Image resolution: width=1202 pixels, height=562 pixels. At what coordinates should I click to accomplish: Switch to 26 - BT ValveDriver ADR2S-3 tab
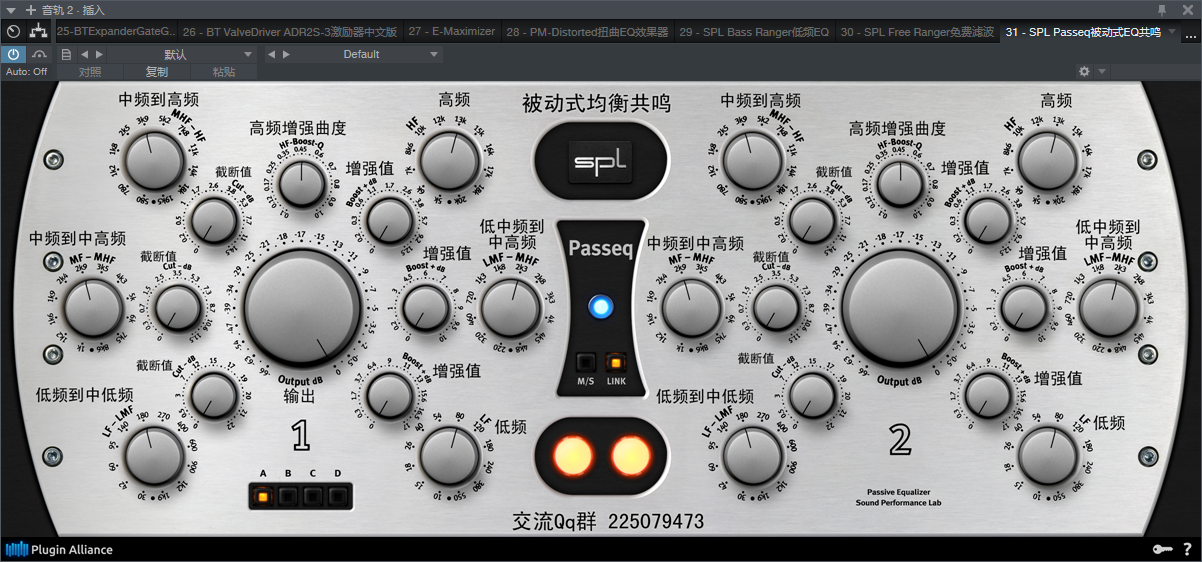(x=291, y=32)
